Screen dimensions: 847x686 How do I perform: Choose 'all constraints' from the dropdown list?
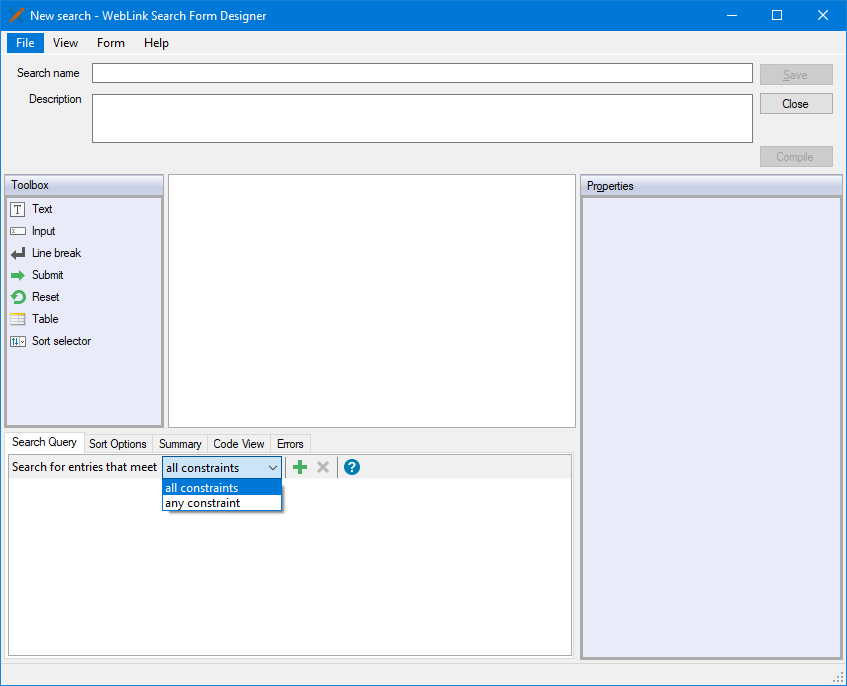tap(222, 488)
